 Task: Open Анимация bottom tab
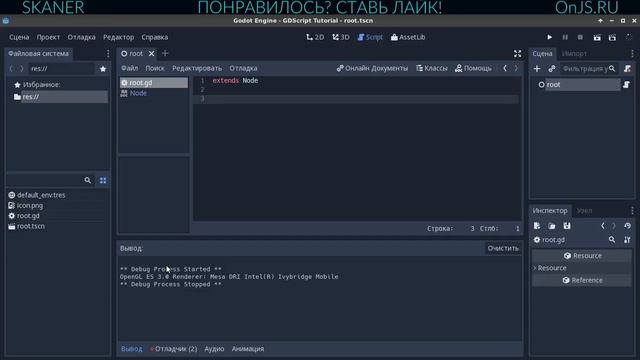click(x=248, y=349)
